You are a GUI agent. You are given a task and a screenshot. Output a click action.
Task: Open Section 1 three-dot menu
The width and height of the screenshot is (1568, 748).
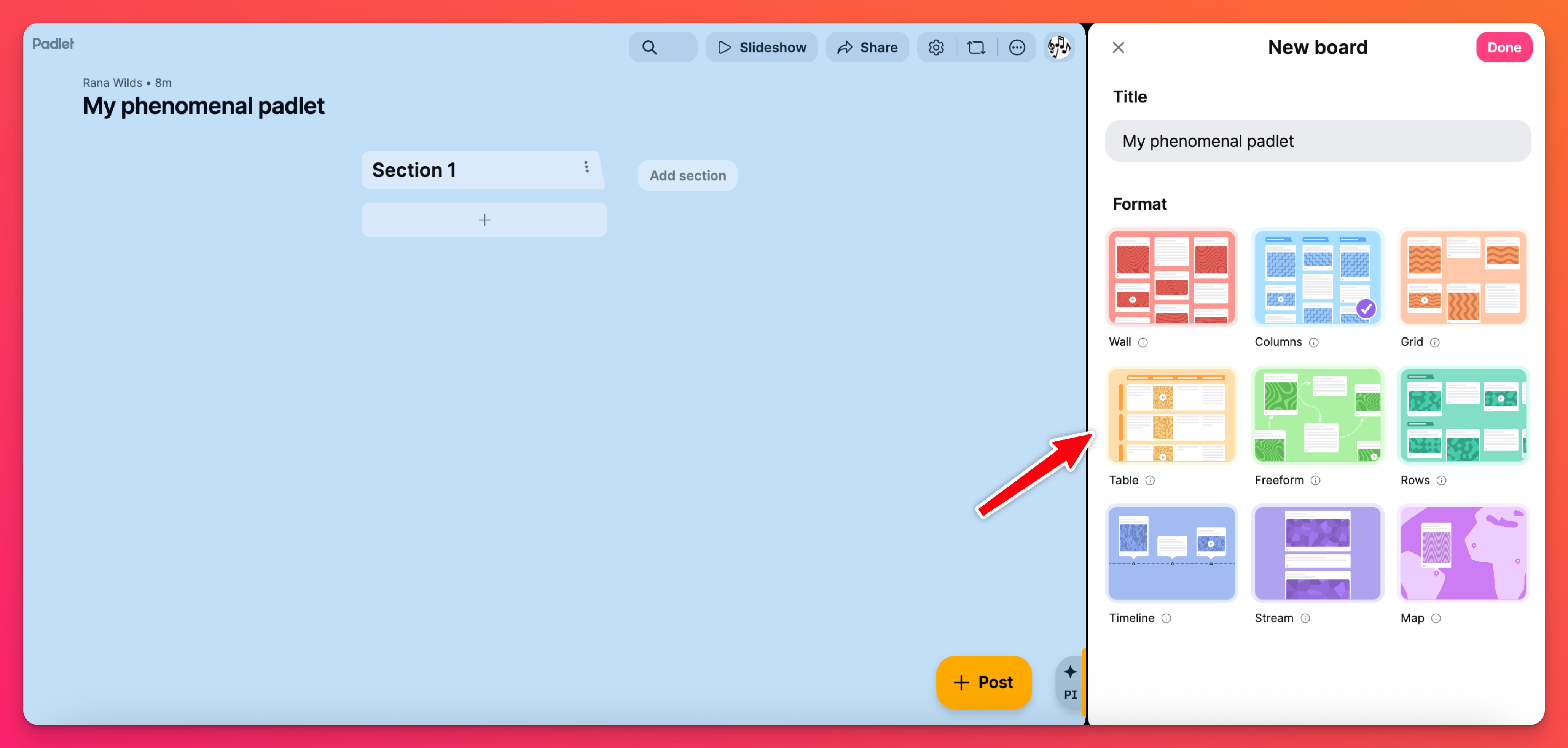point(586,167)
